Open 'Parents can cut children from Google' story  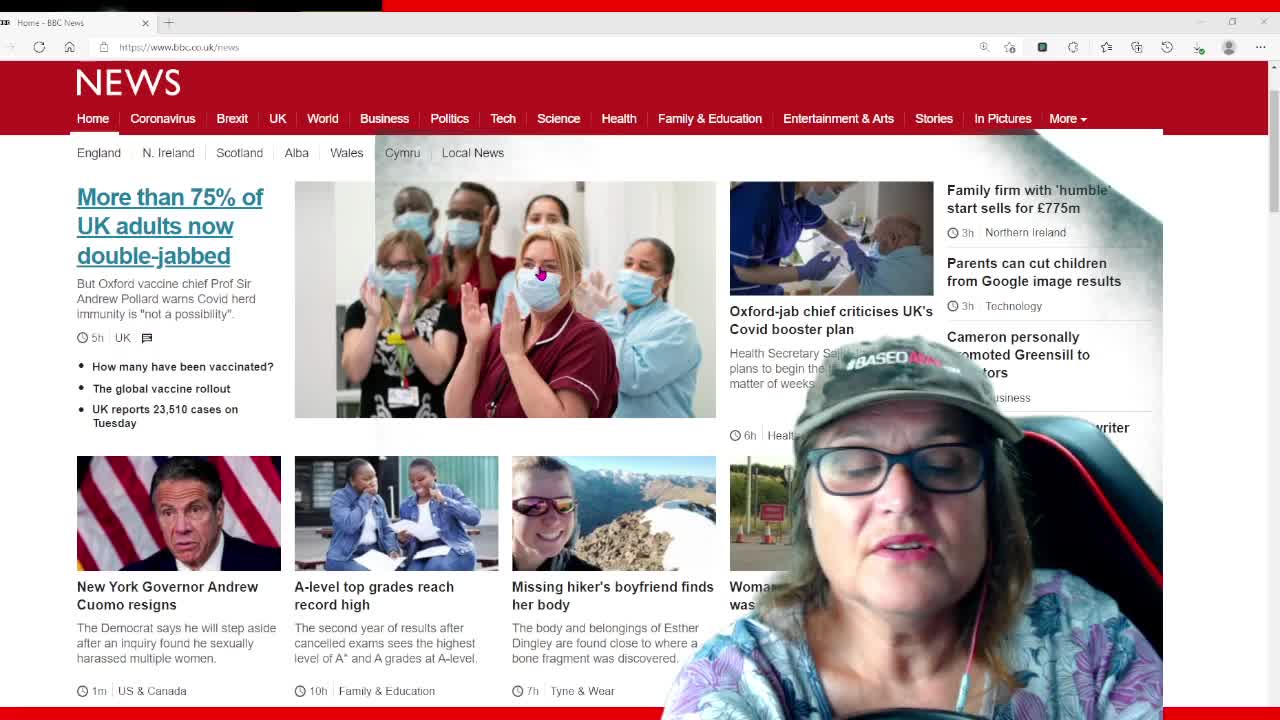tap(1034, 272)
